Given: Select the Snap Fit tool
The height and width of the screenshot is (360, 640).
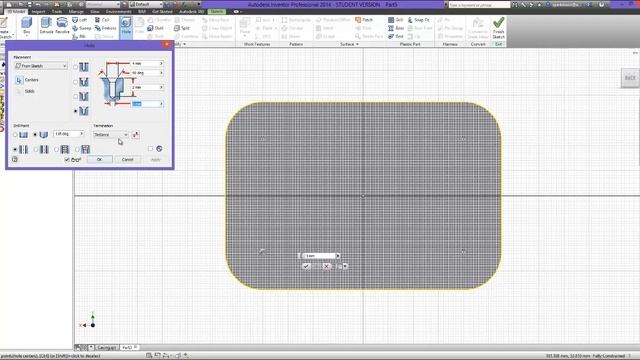Looking at the screenshot, I should point(418,20).
